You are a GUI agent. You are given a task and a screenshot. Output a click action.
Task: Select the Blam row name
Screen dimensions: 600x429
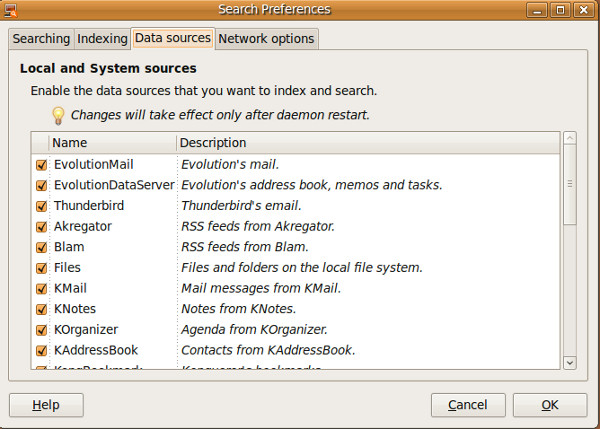69,247
